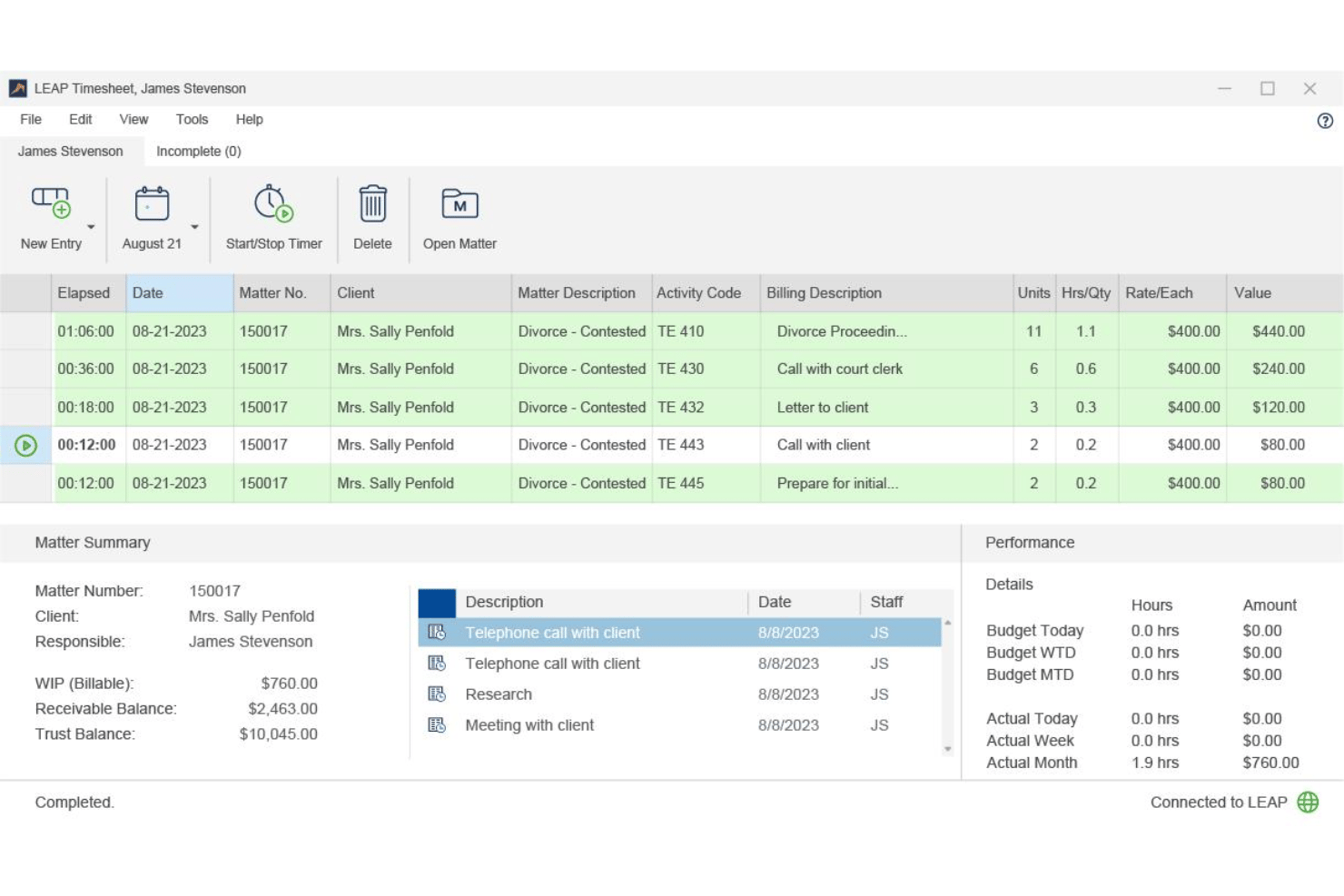Click the Start/Stop Timer icon
This screenshot has width=1344, height=896.
click(273, 203)
